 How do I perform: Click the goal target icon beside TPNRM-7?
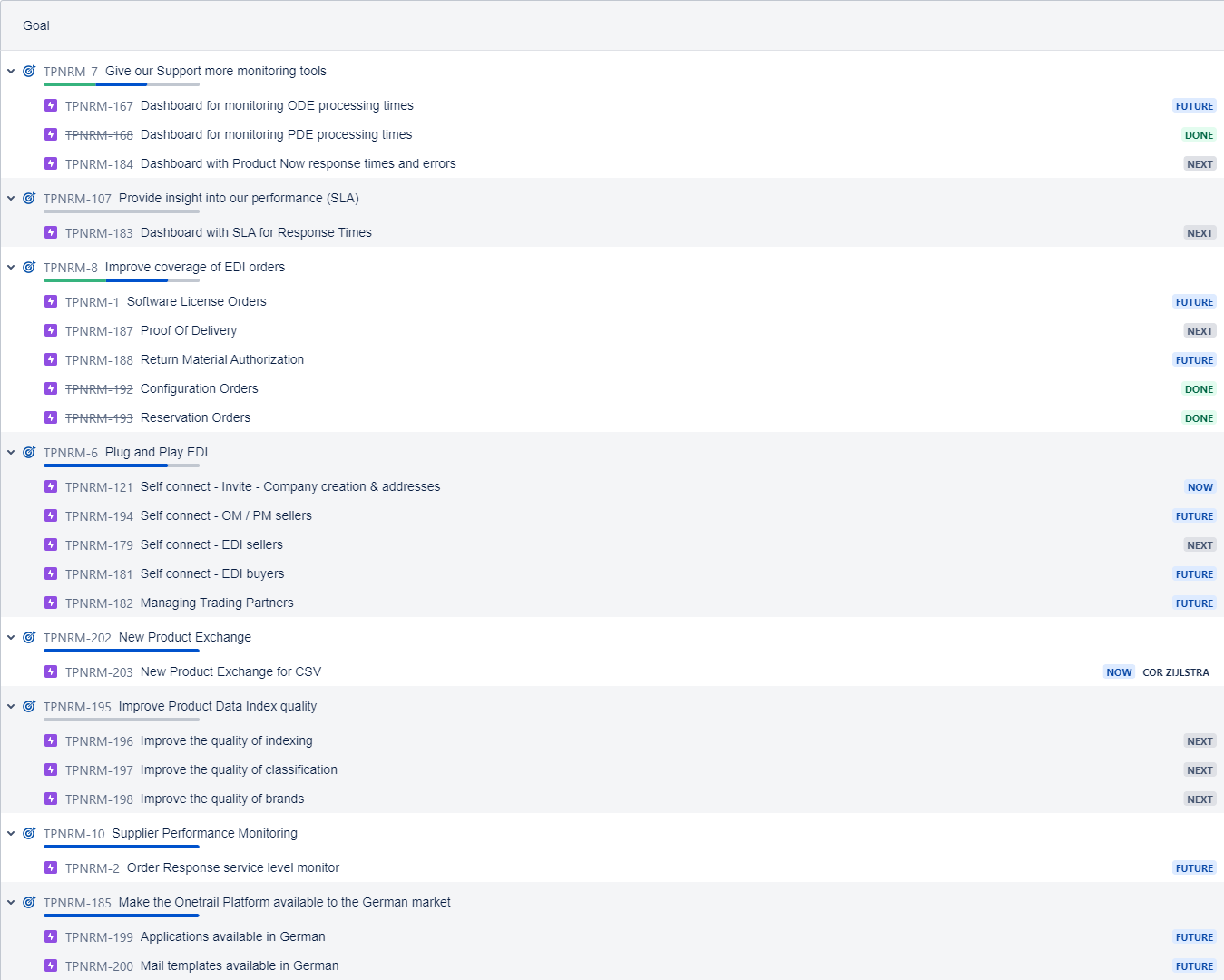(x=29, y=71)
